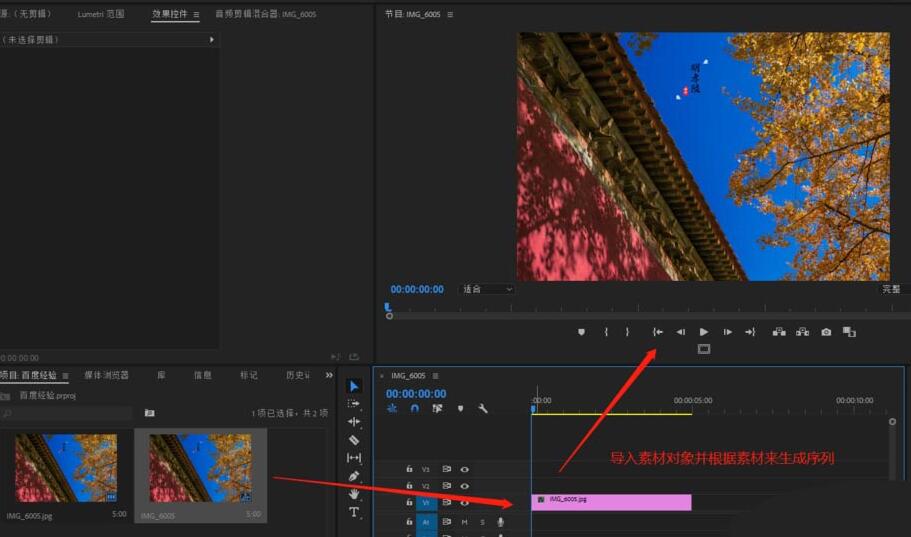Image resolution: width=911 pixels, height=537 pixels.
Task: Click the program monitor timecode 00:00:00:00
Action: tap(417, 289)
